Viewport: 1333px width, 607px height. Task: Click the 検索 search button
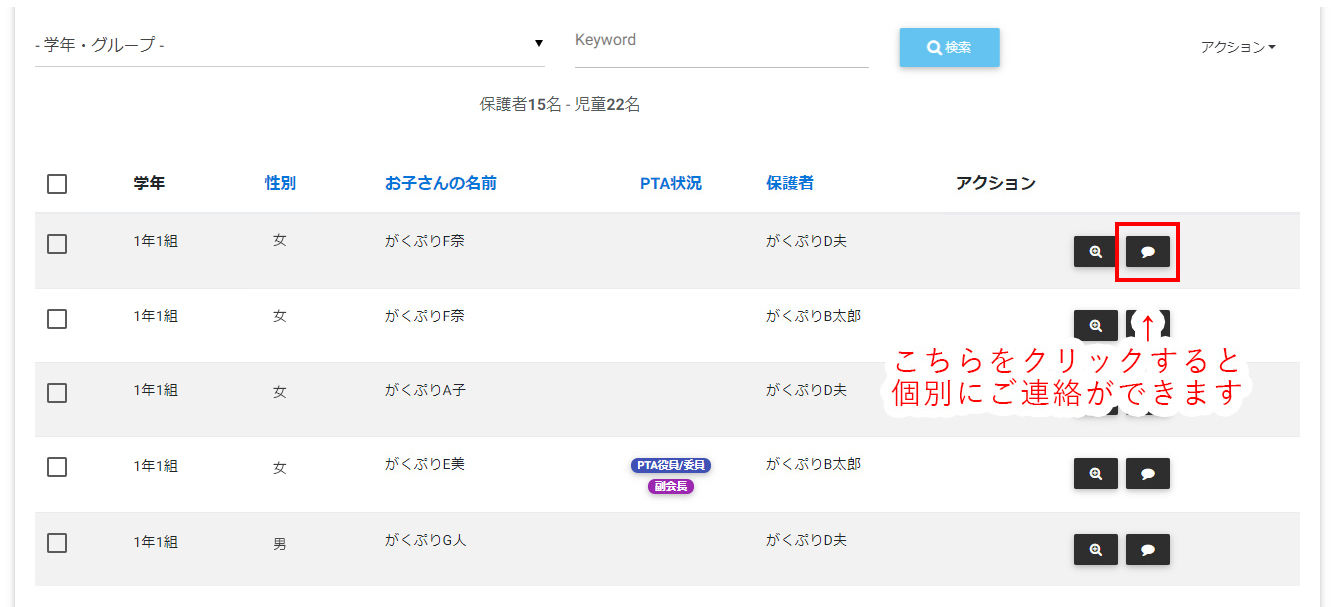949,47
